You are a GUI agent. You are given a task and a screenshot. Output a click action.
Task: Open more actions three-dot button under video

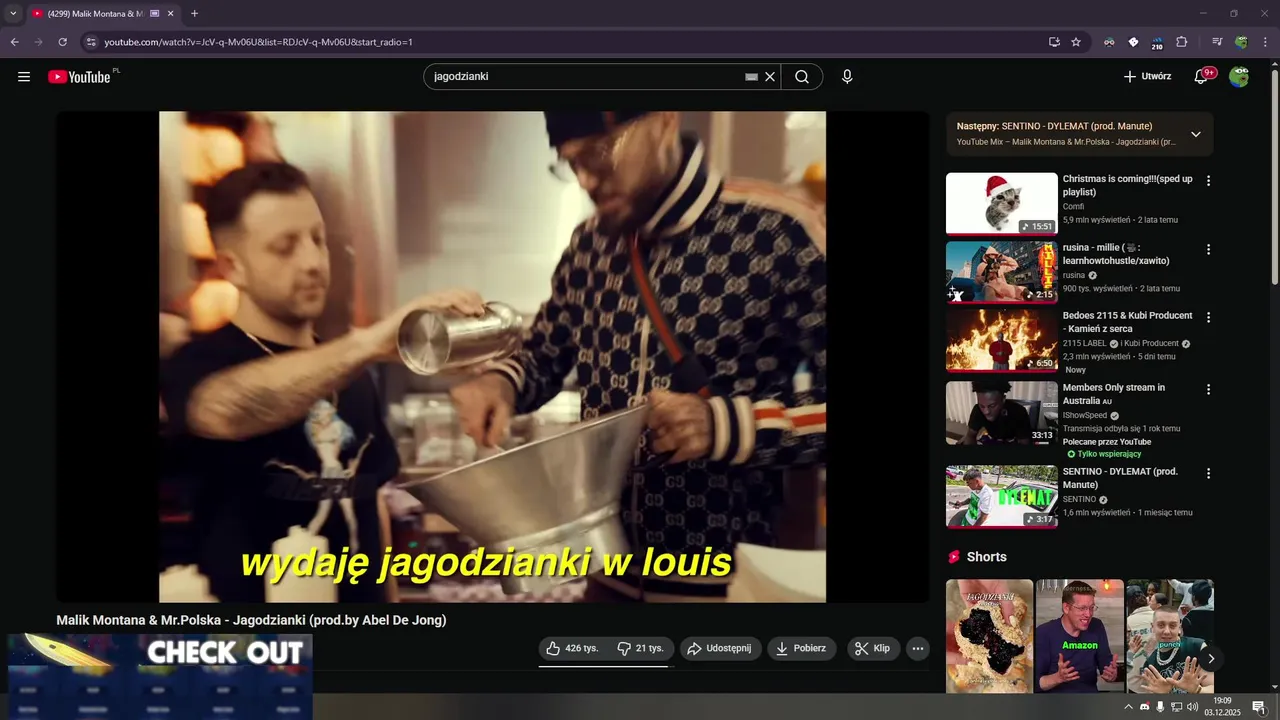tap(918, 648)
